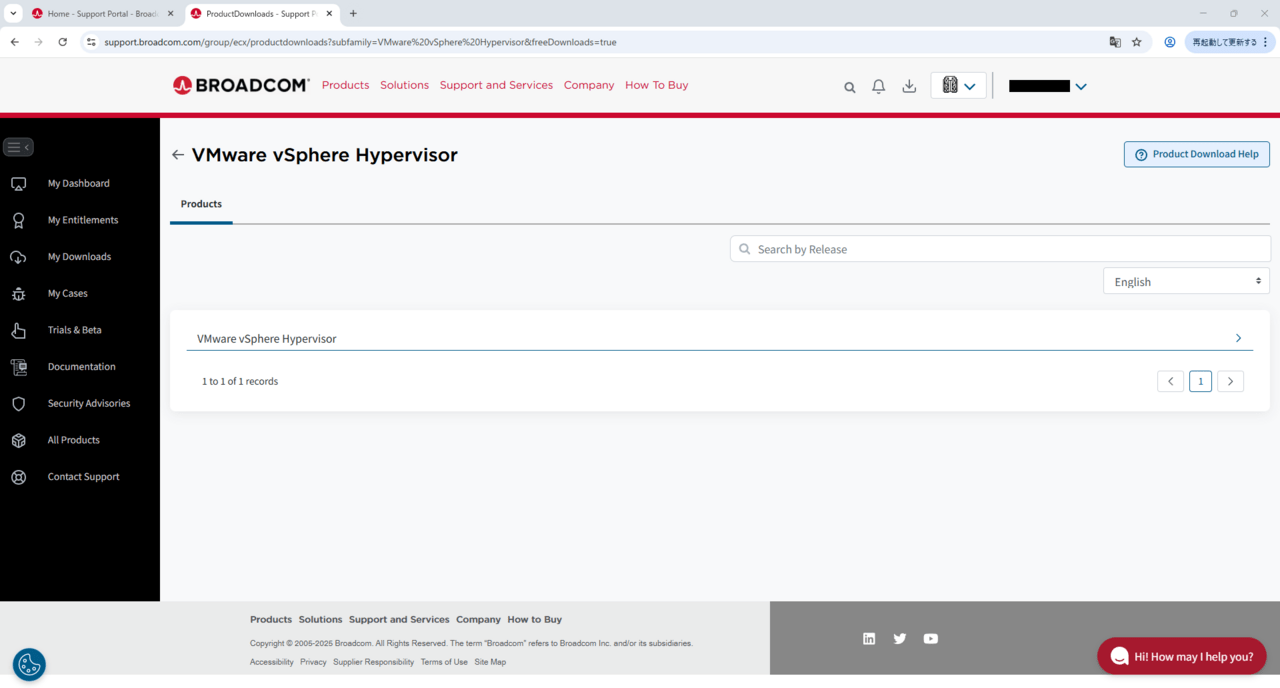
Task: Expand the redacted user account menu
Action: coord(1047,86)
